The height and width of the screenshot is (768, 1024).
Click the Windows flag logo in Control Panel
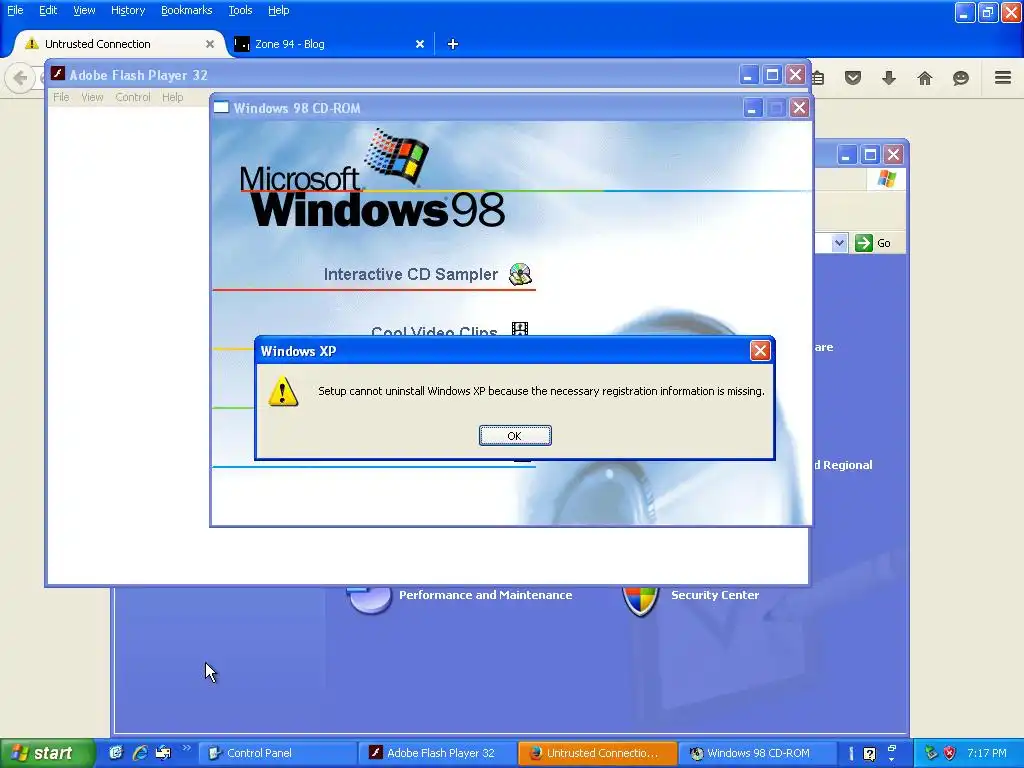887,178
